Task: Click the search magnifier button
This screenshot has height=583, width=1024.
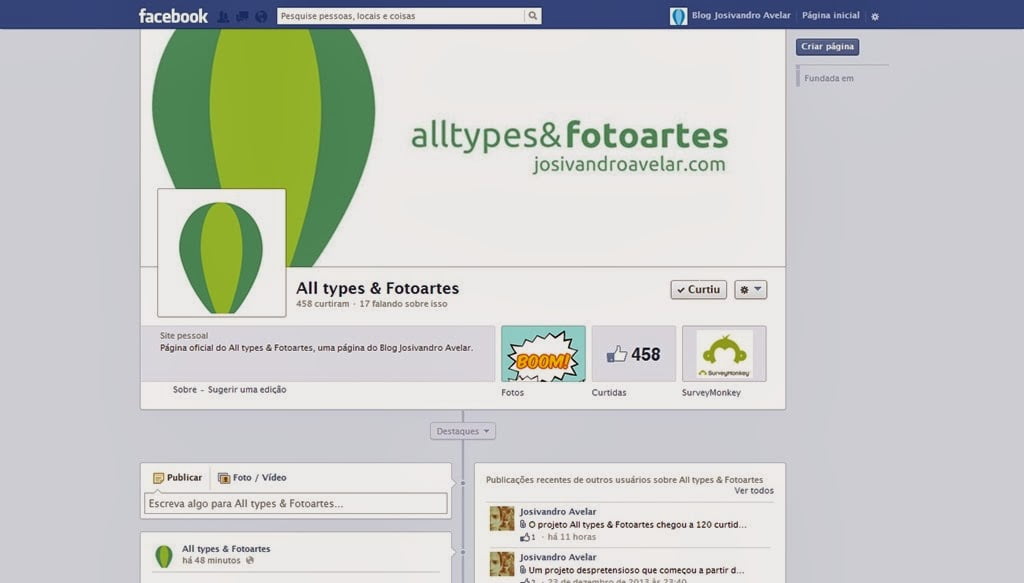Action: click(533, 16)
